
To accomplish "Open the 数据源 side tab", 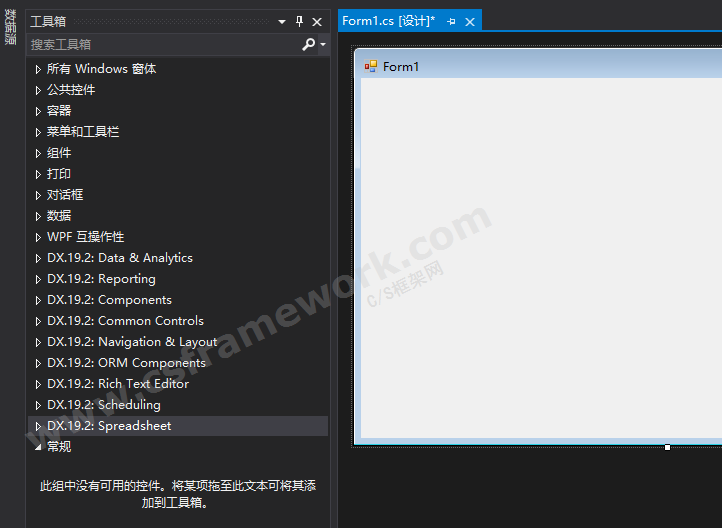I will point(10,28).
